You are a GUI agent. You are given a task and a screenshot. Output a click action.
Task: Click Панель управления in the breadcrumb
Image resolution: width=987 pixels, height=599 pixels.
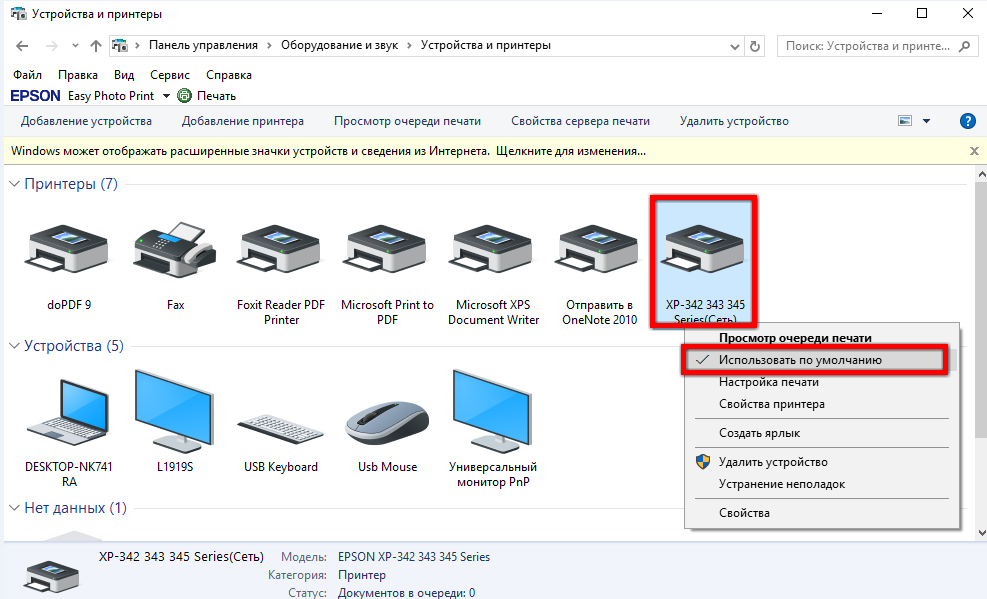click(203, 45)
